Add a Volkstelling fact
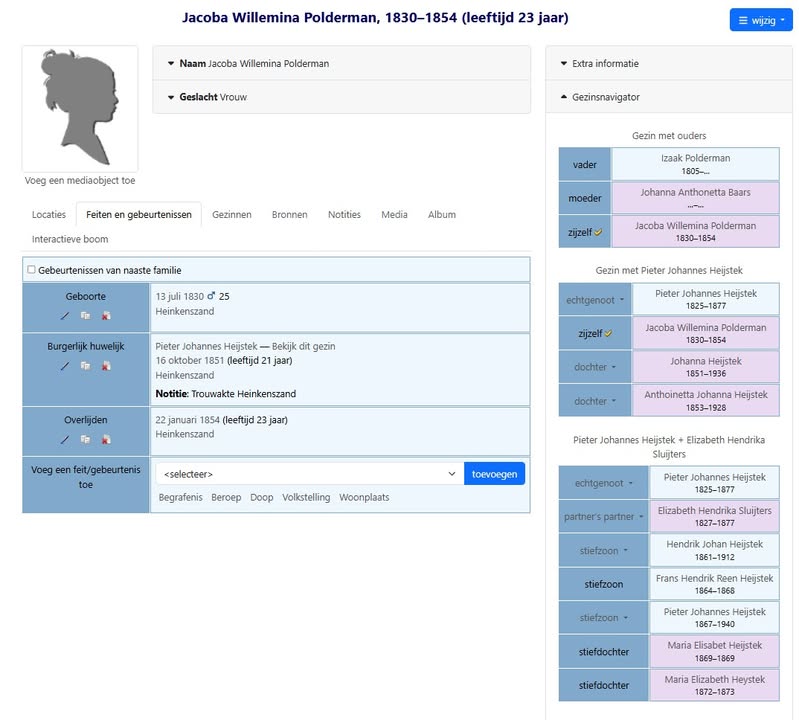This screenshot has width=799, height=720. [306, 497]
